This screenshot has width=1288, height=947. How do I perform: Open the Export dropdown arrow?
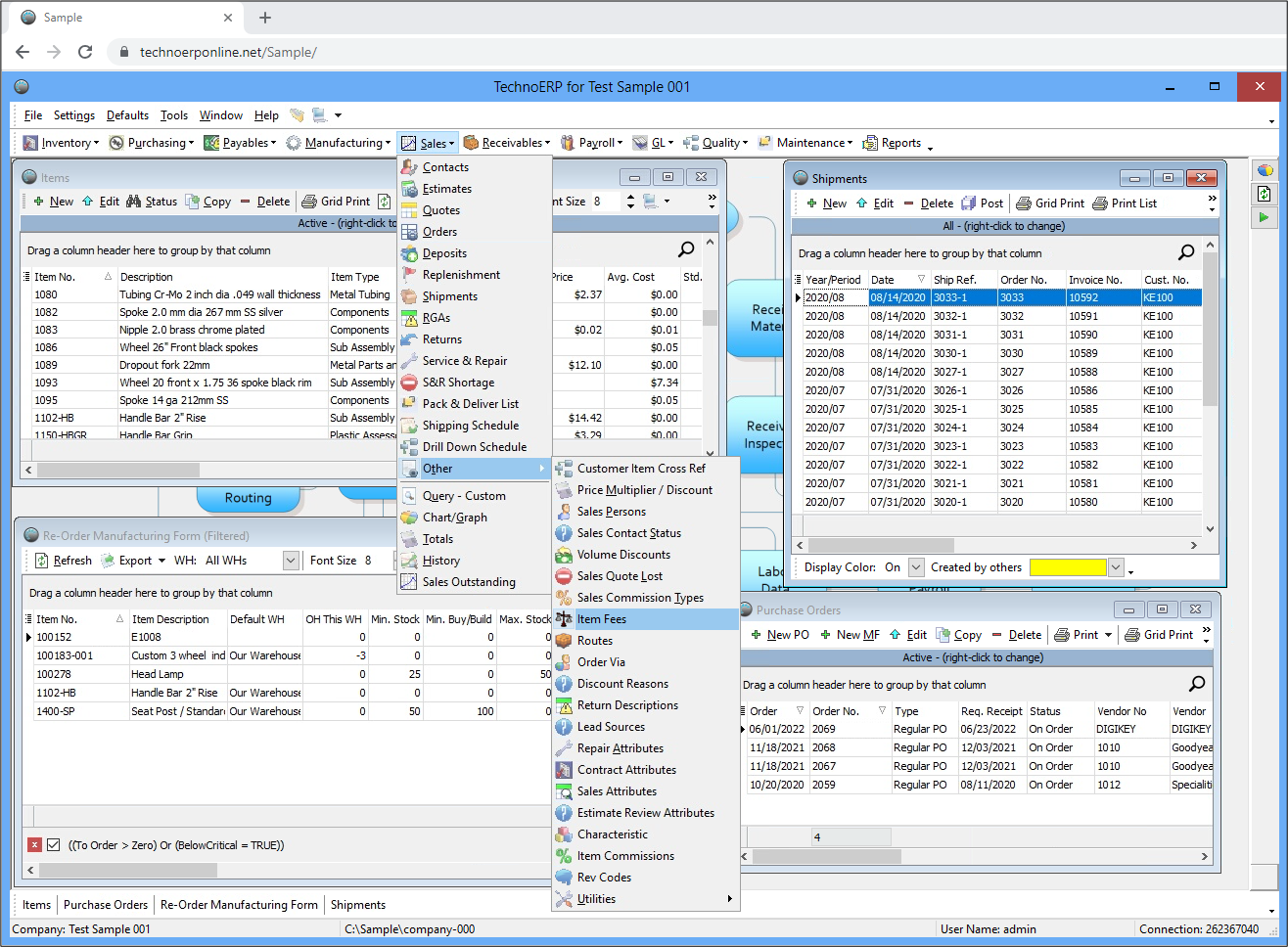click(161, 561)
